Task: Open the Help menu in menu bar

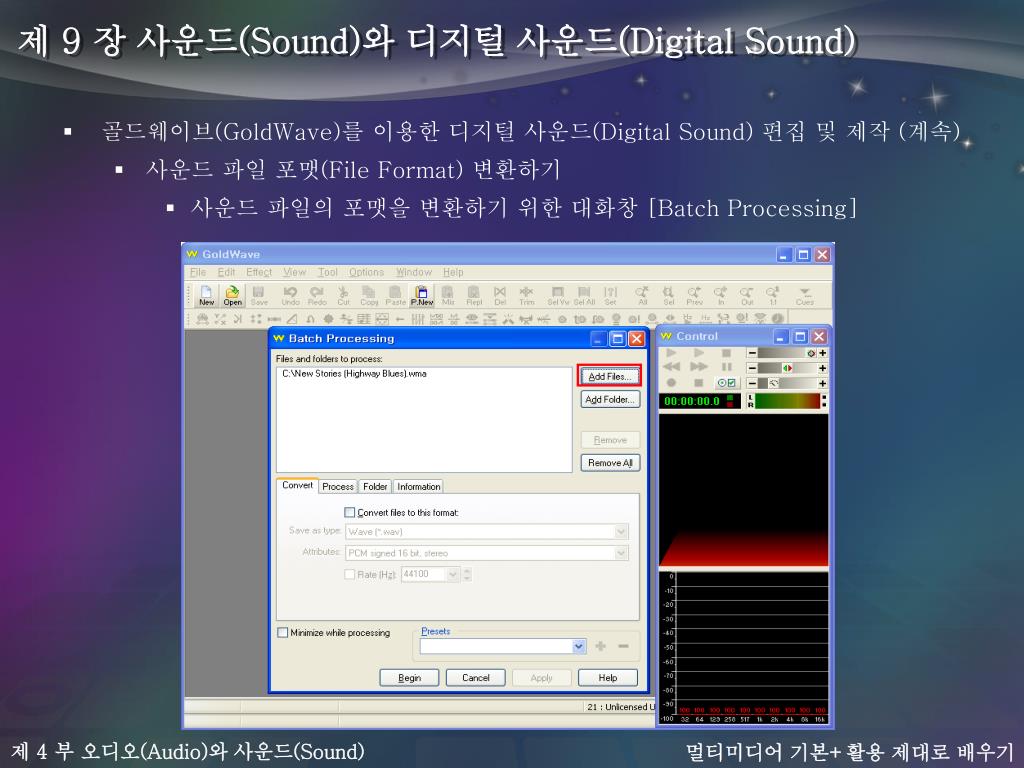Action: tap(453, 272)
